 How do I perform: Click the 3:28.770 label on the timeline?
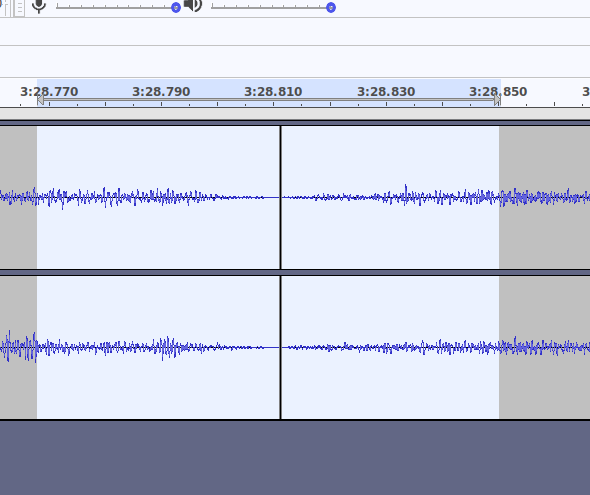(x=49, y=91)
